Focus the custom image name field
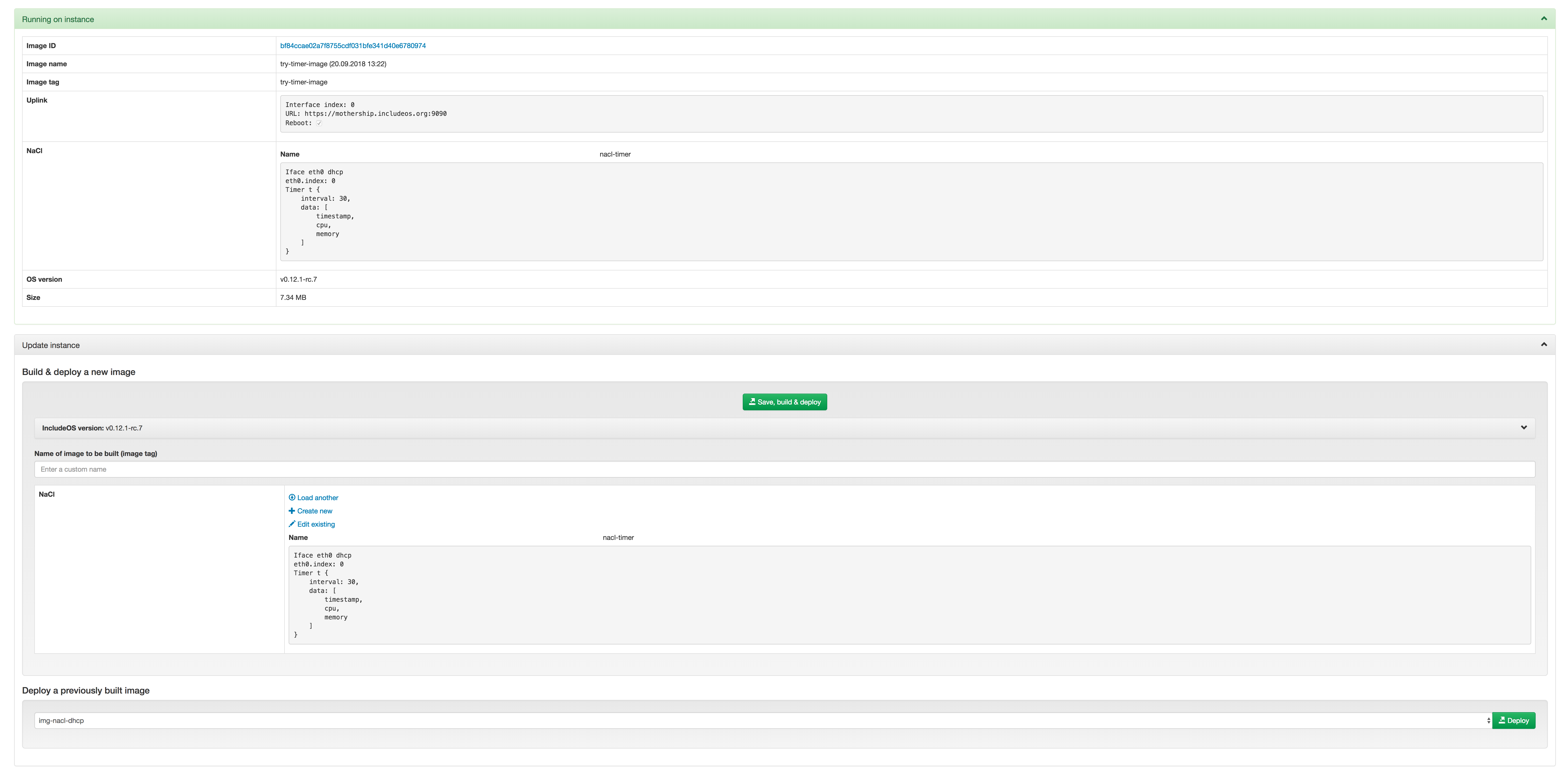 [x=784, y=469]
